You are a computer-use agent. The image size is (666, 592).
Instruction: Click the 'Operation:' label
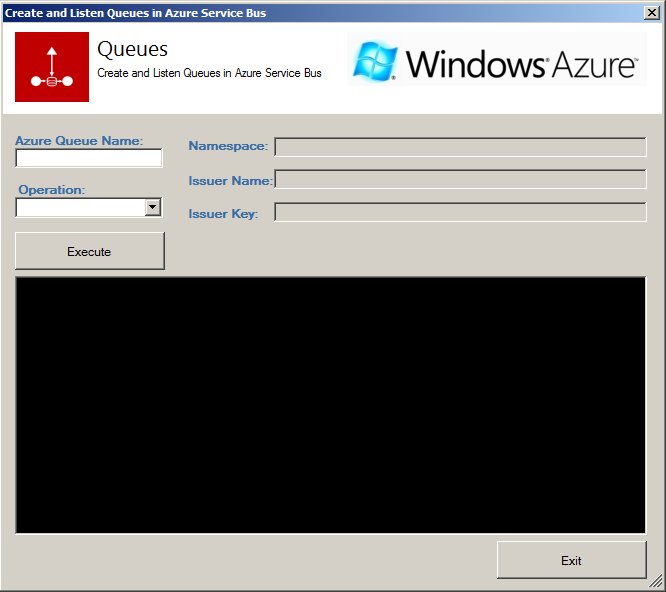coord(52,189)
